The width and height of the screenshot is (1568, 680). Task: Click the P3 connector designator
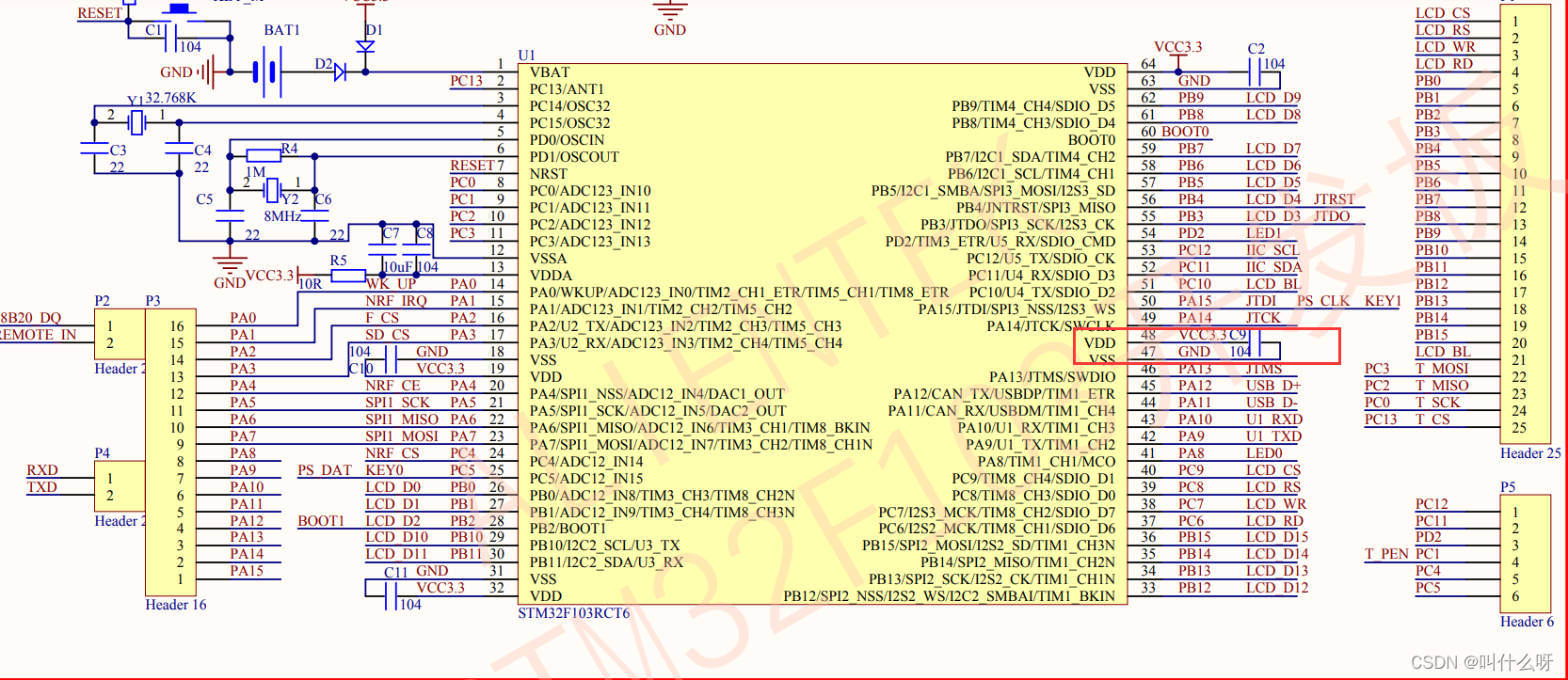pos(152,301)
